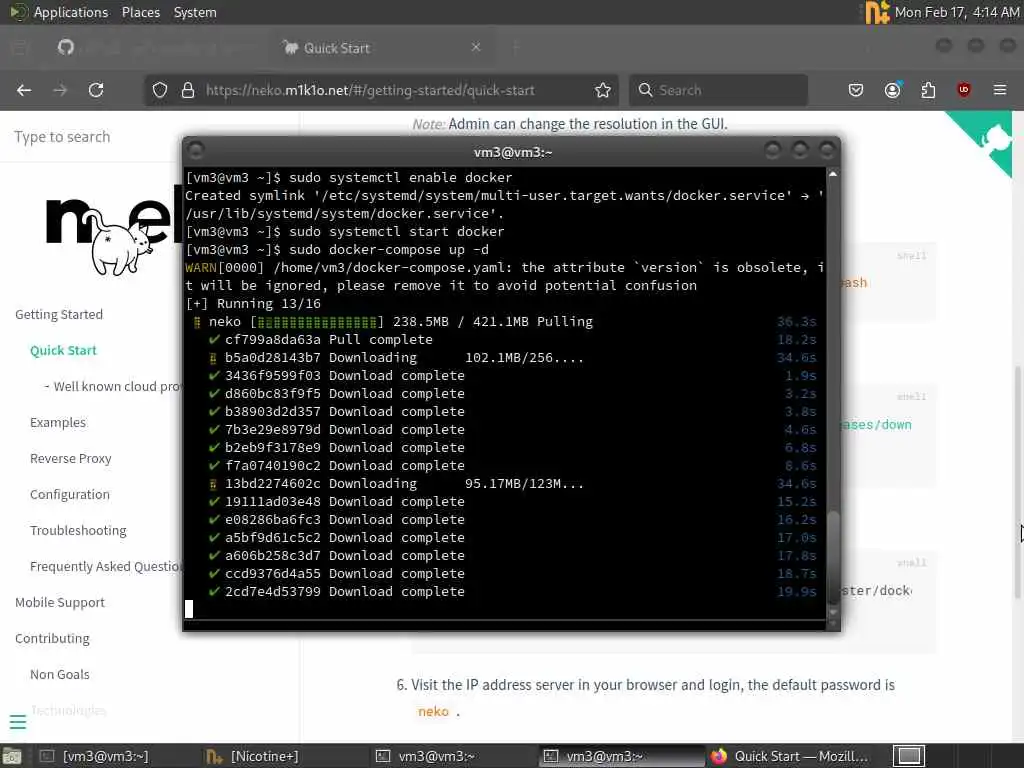Open the Troubleshooting sidebar link
Viewport: 1024px width, 768px height.
click(78, 530)
